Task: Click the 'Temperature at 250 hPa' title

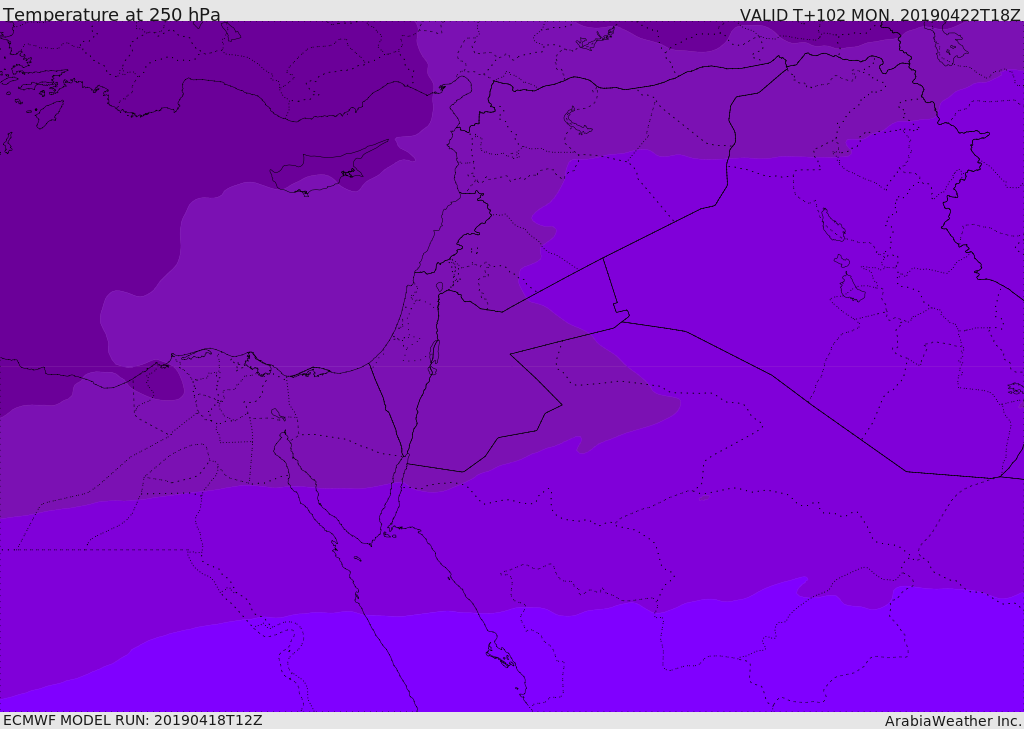Action: coord(112,14)
